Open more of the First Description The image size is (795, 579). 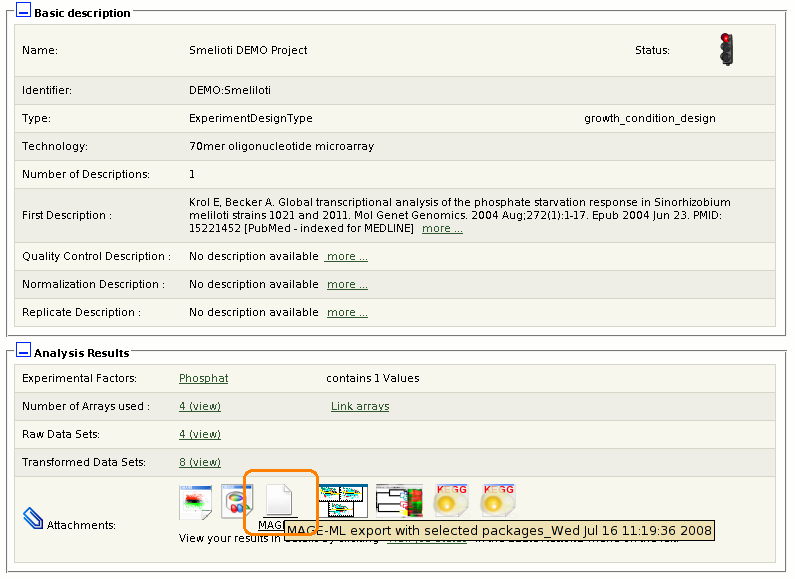[442, 228]
